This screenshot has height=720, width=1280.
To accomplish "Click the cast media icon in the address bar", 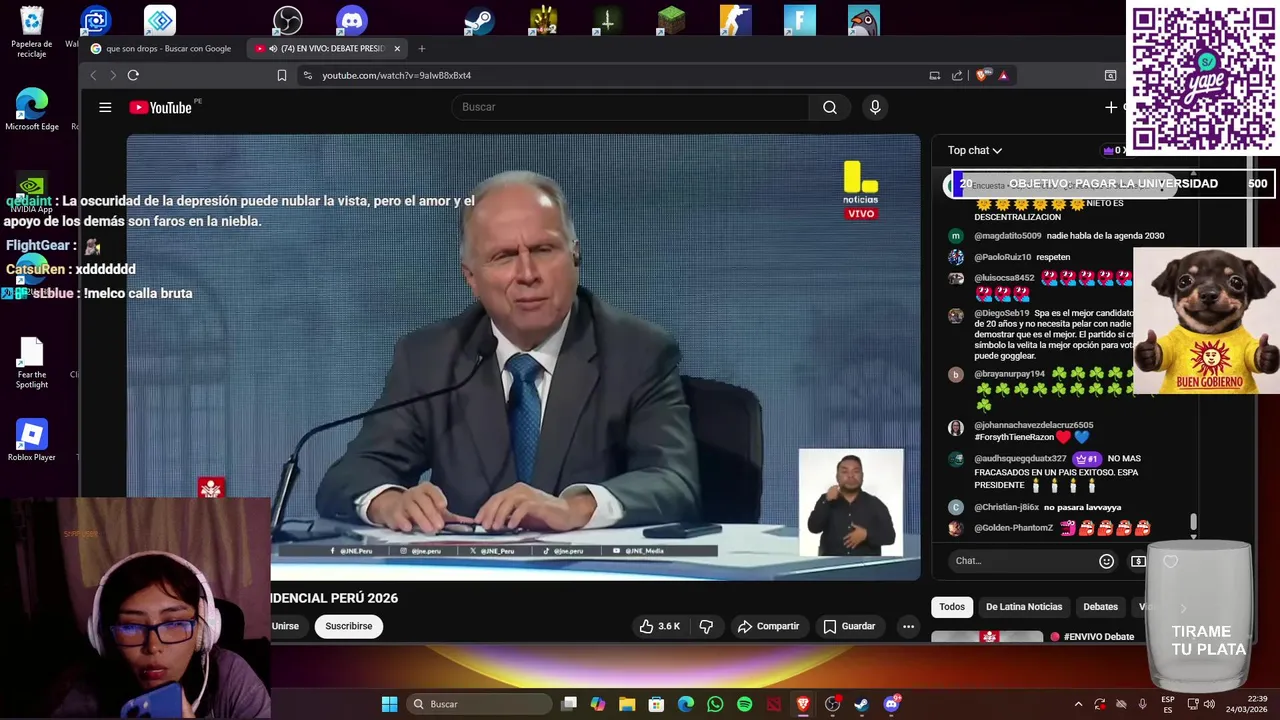I will [935, 75].
